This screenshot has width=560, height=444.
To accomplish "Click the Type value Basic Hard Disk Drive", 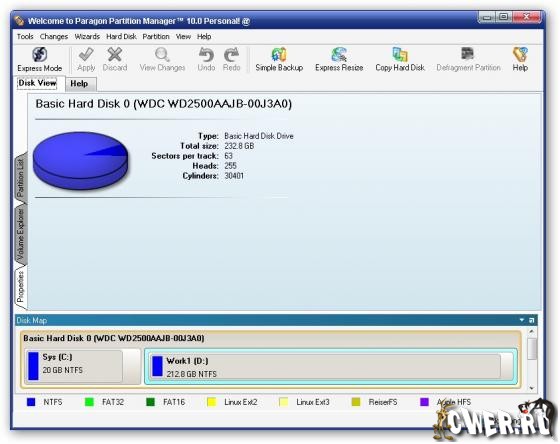I will pyautogui.click(x=259, y=136).
